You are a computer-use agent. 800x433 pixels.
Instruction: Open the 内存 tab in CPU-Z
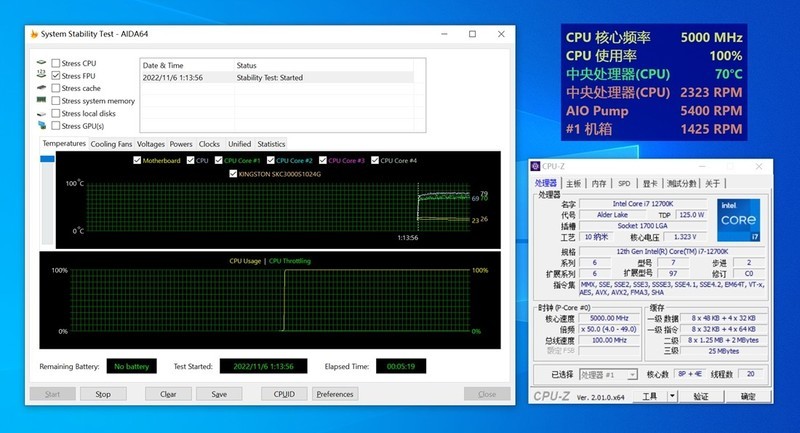pyautogui.click(x=599, y=184)
